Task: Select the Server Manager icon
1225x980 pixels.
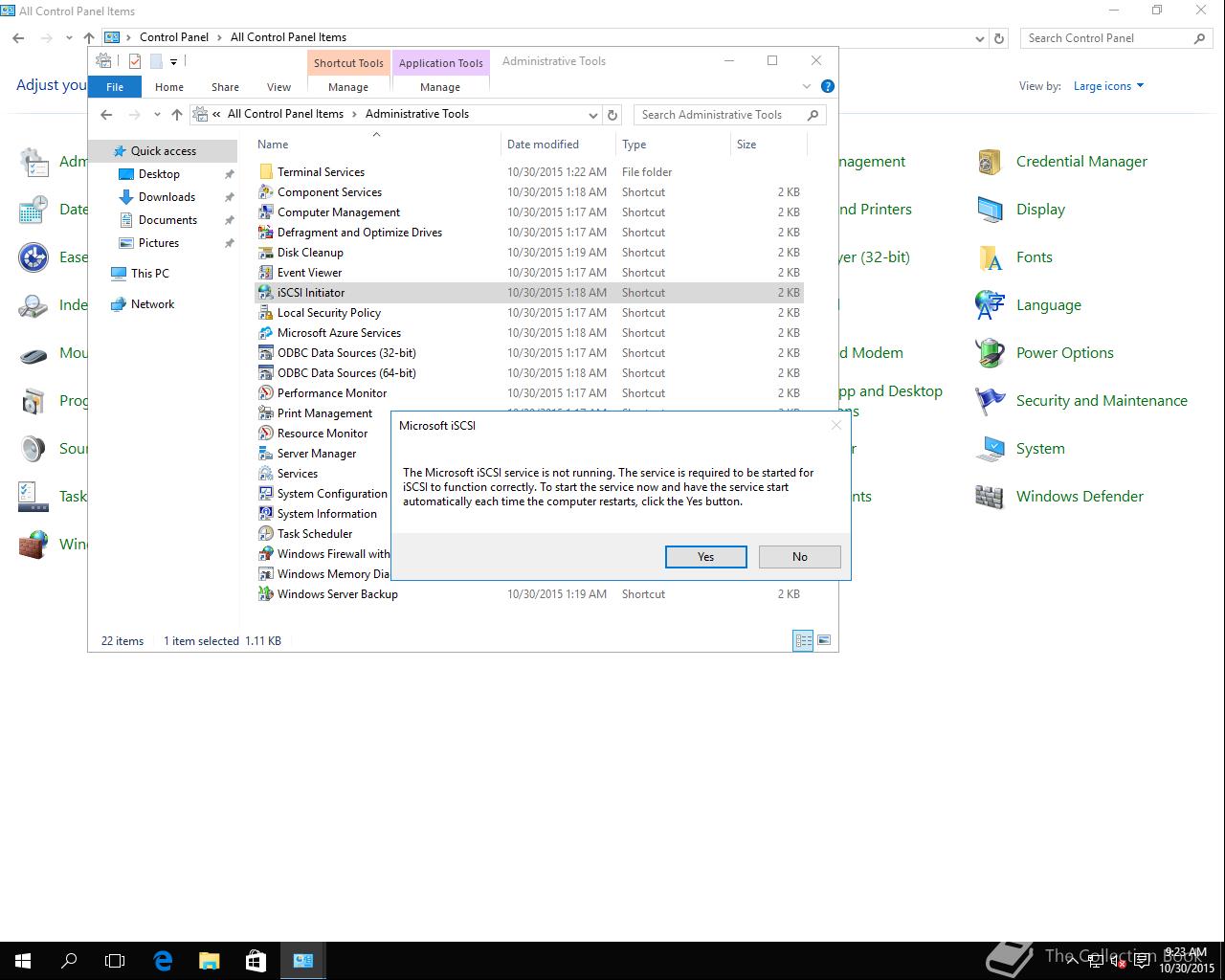Action: 266,454
